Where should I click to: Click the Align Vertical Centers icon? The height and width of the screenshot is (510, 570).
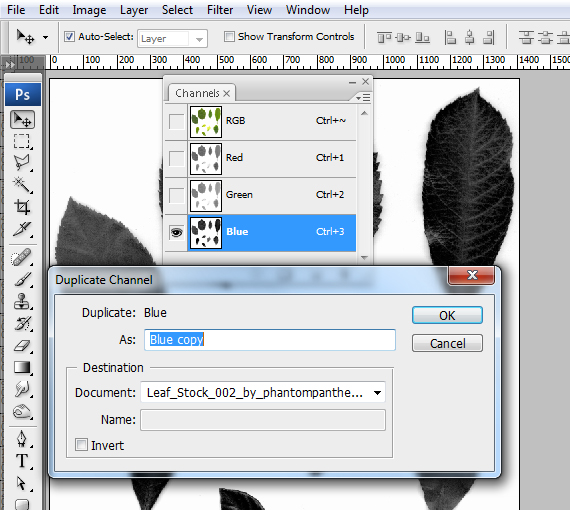point(403,37)
